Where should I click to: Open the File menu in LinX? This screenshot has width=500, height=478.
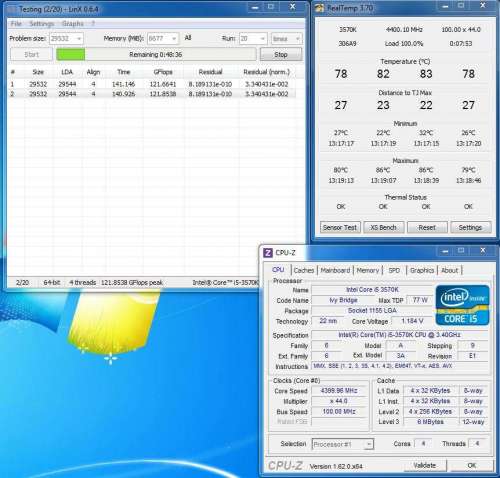pos(16,24)
